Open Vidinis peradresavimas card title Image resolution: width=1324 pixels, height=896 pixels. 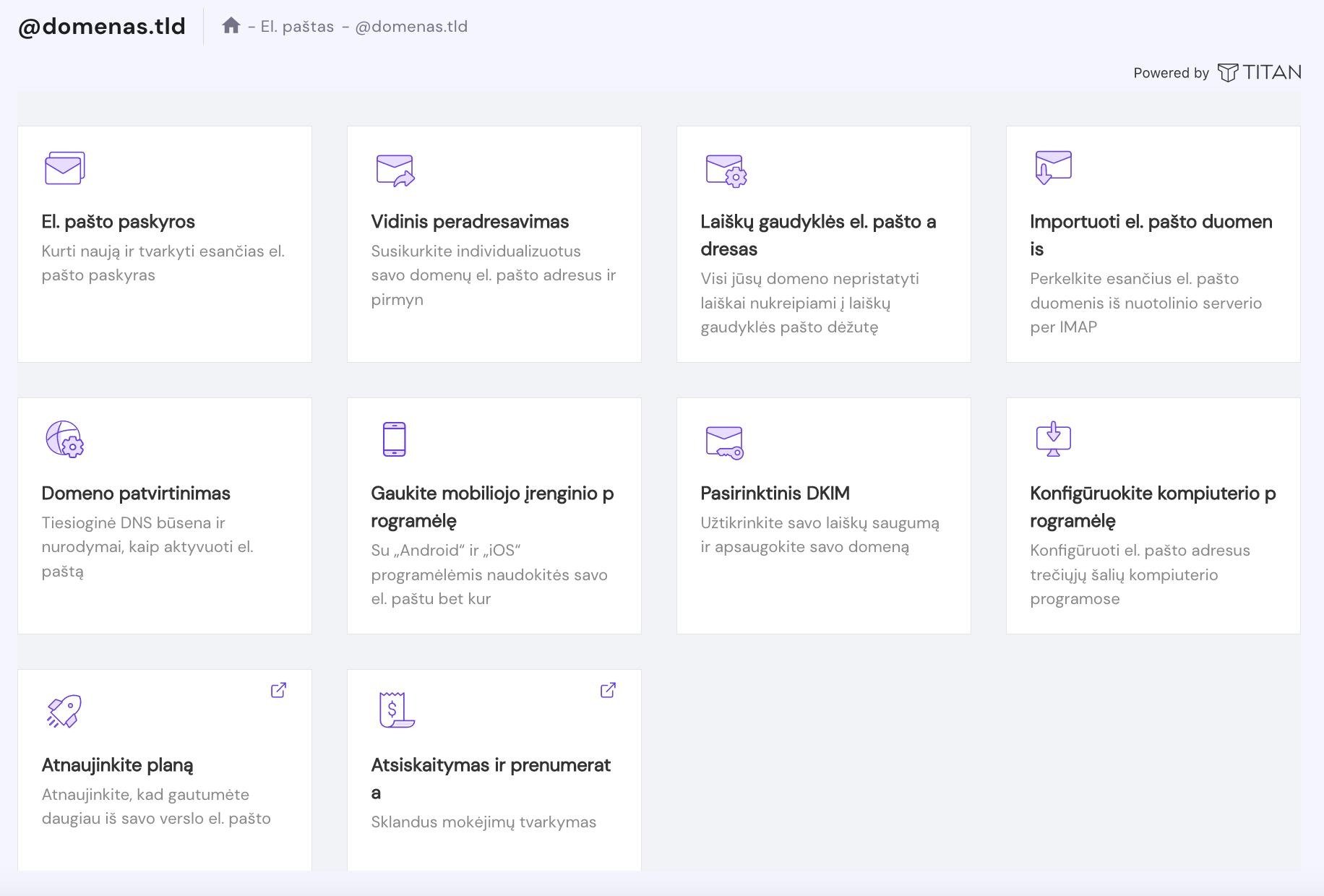[x=470, y=222]
